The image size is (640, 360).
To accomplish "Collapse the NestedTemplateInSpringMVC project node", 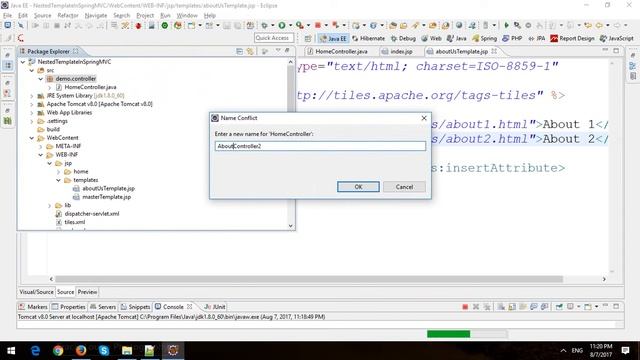I will (23, 62).
